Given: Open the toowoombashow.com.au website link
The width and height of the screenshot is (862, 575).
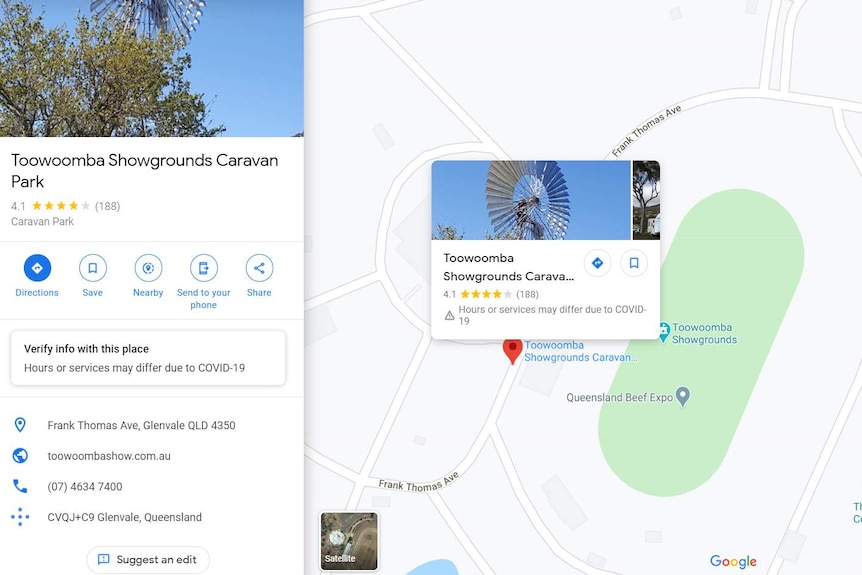Looking at the screenshot, I should pyautogui.click(x=109, y=456).
